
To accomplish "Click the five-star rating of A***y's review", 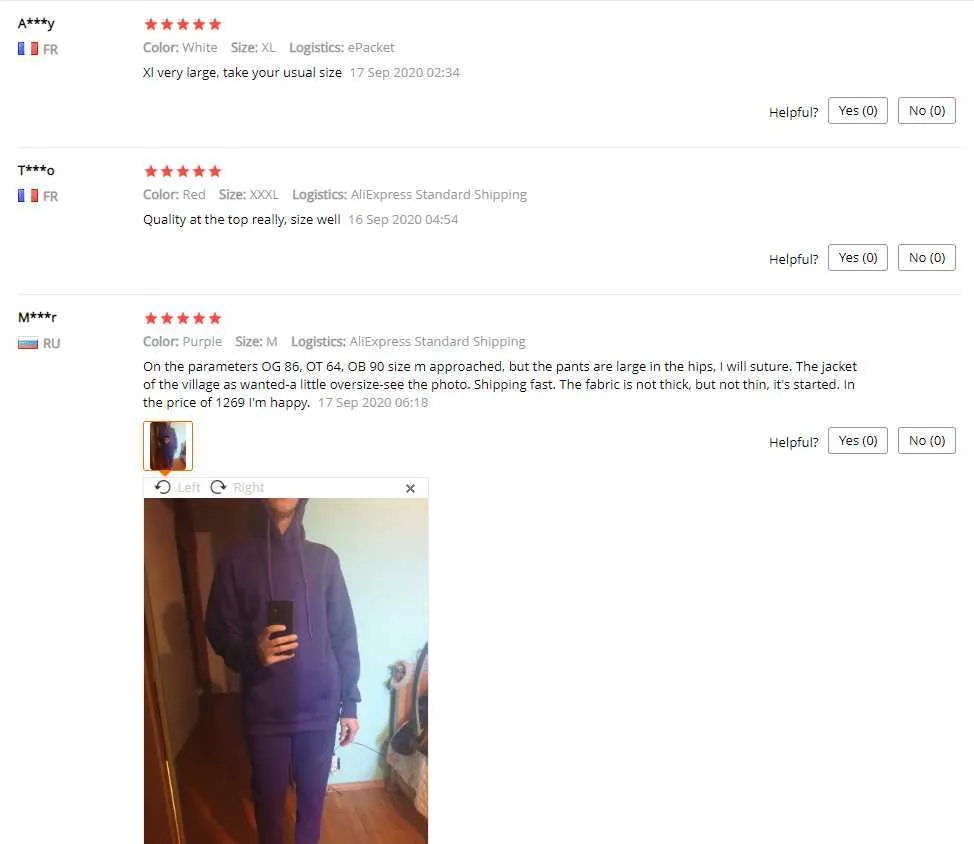I will click(x=183, y=24).
